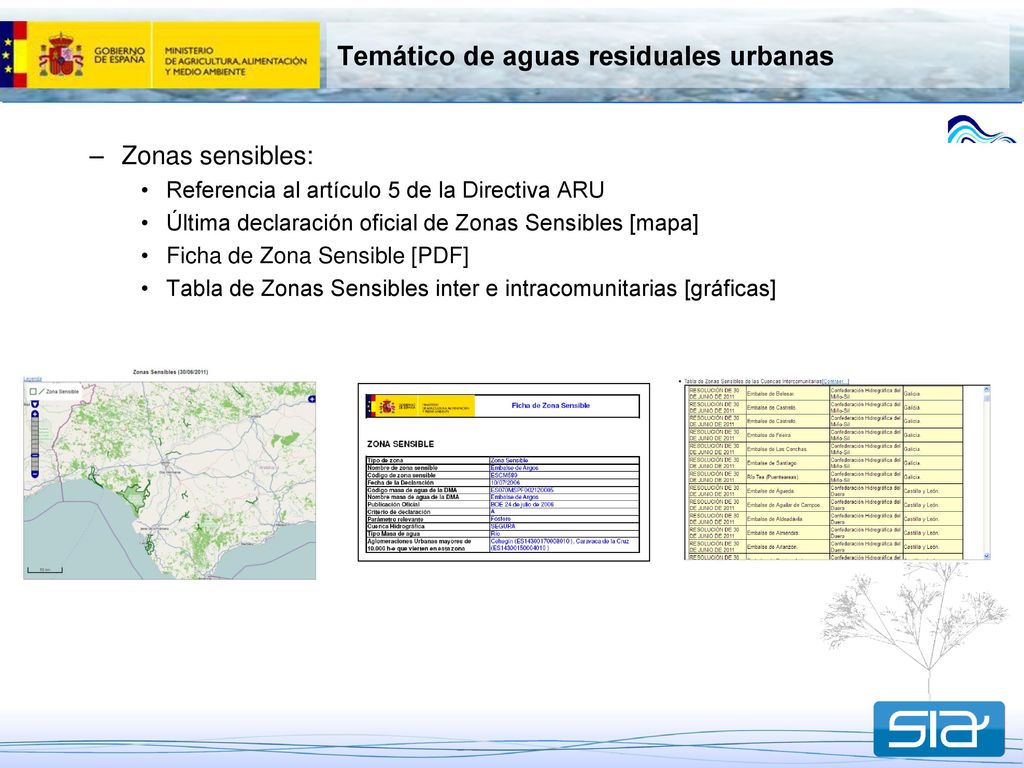Click the 'Embalse de Aguilar de Campoo' cell
The height and width of the screenshot is (768, 1024).
click(788, 505)
